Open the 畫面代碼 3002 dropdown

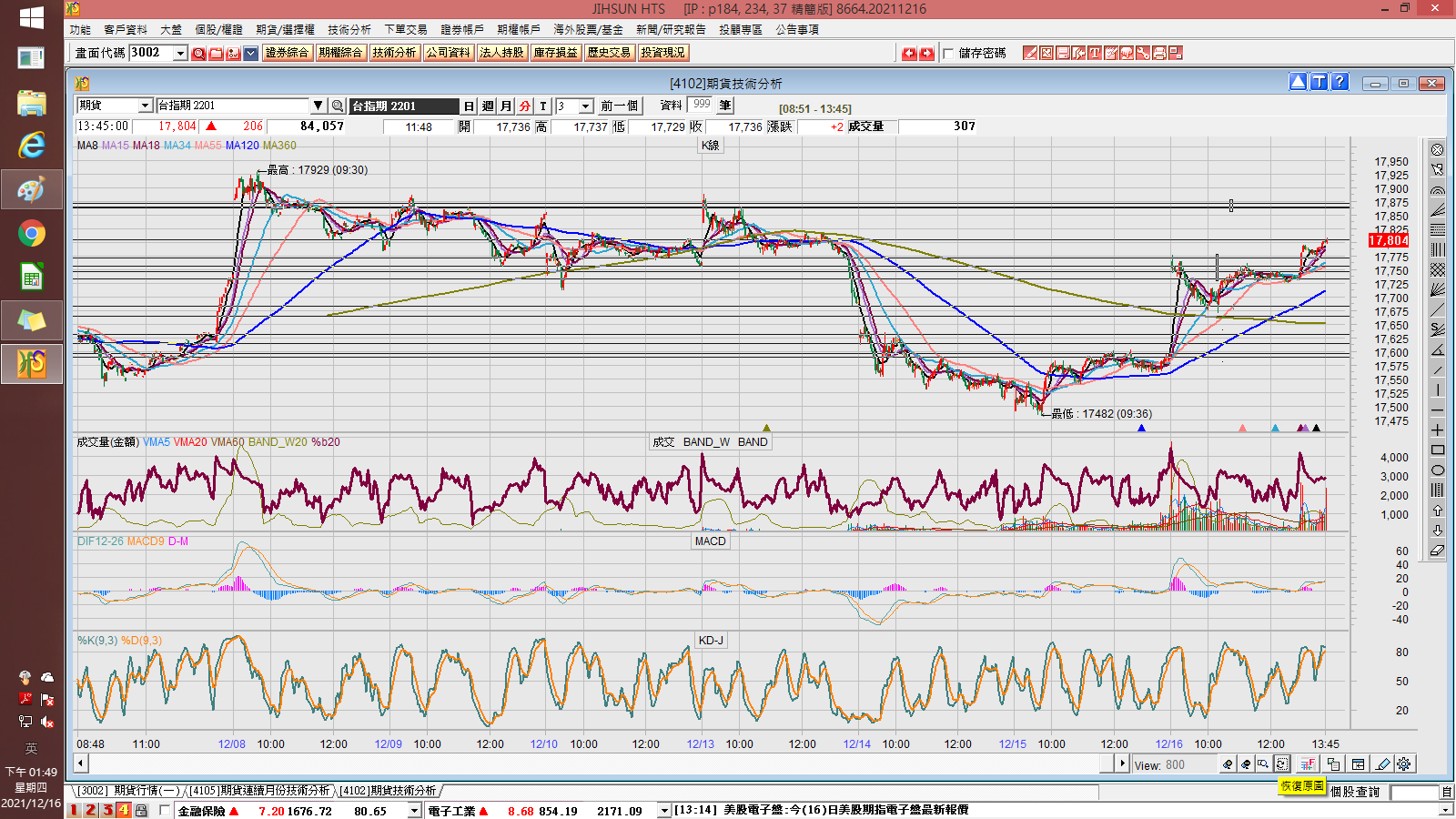[x=180, y=54]
